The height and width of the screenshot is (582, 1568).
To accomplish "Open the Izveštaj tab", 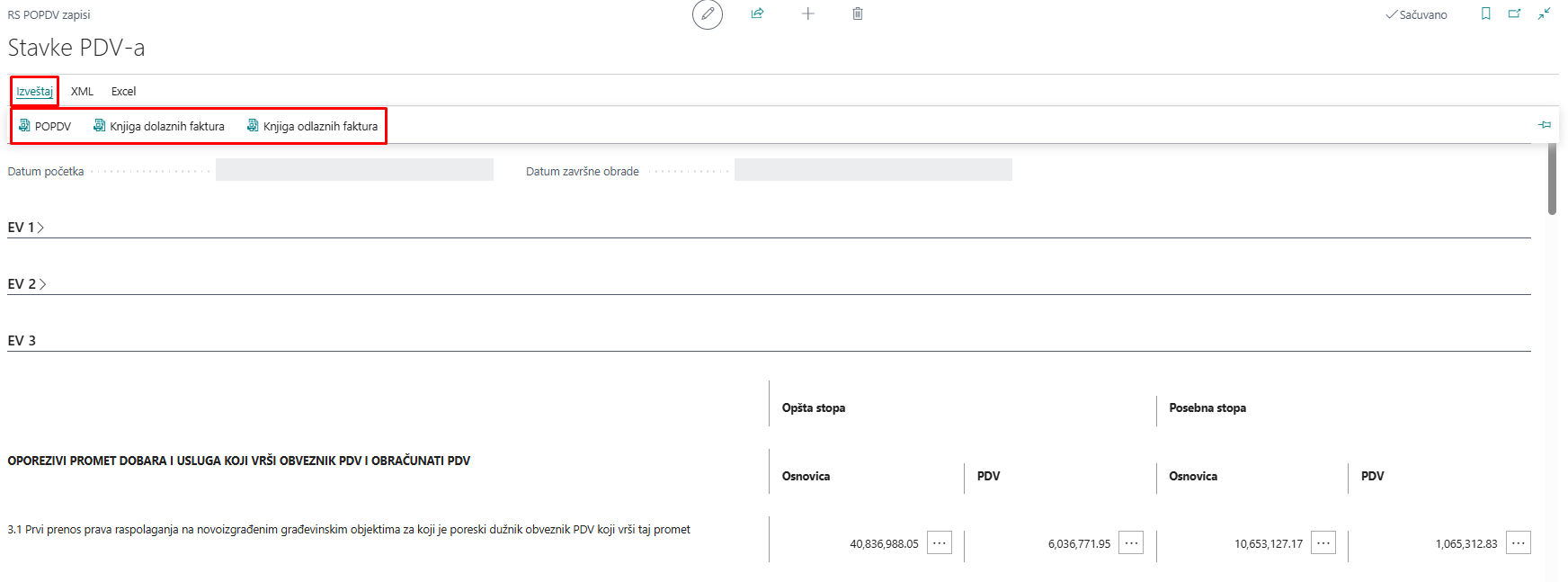I will point(34,91).
